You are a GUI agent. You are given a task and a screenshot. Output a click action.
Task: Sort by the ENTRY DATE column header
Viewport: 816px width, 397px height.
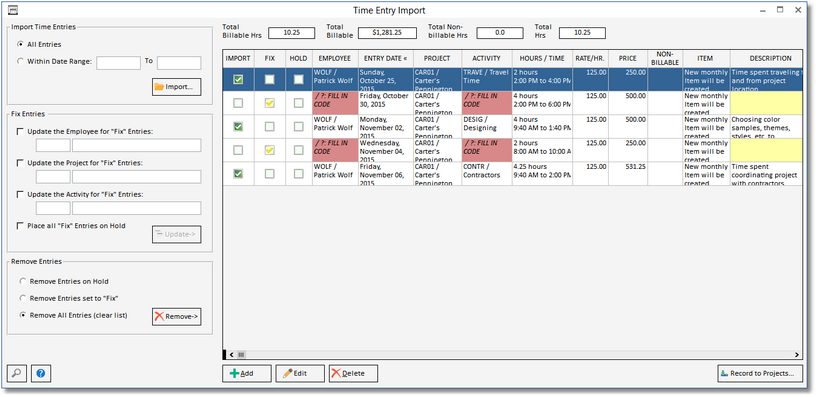click(x=386, y=58)
